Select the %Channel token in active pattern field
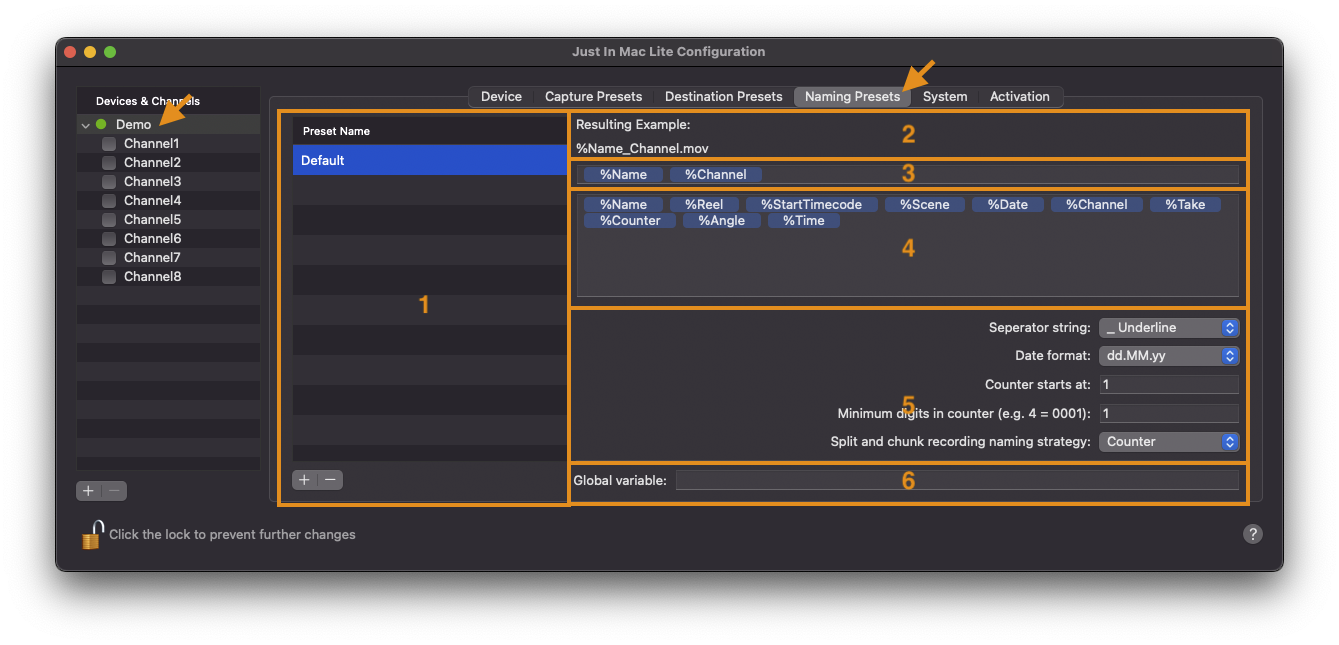Screen dimensions: 1339x645 [x=715, y=175]
